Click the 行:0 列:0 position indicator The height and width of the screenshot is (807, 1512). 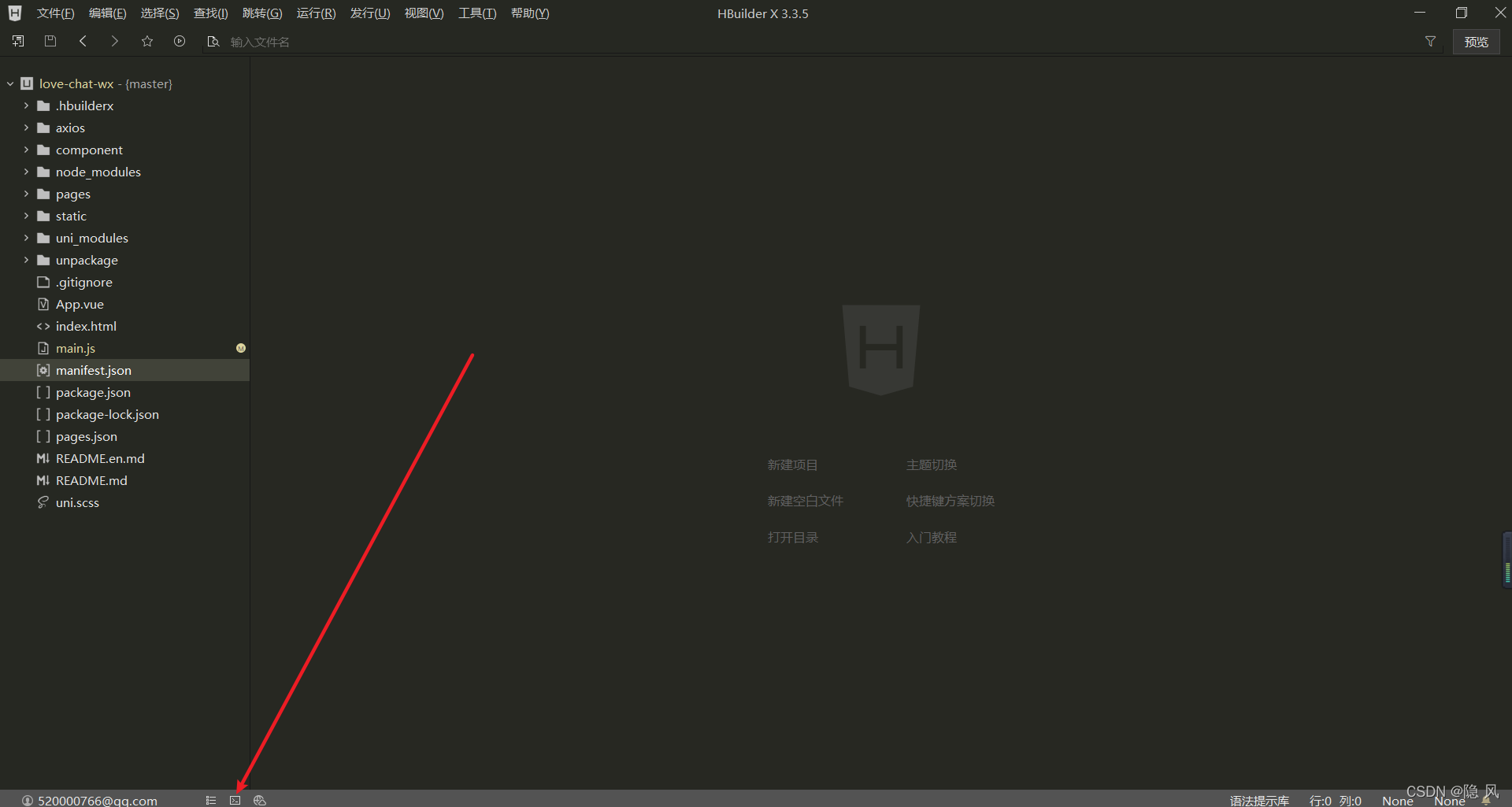click(1336, 801)
